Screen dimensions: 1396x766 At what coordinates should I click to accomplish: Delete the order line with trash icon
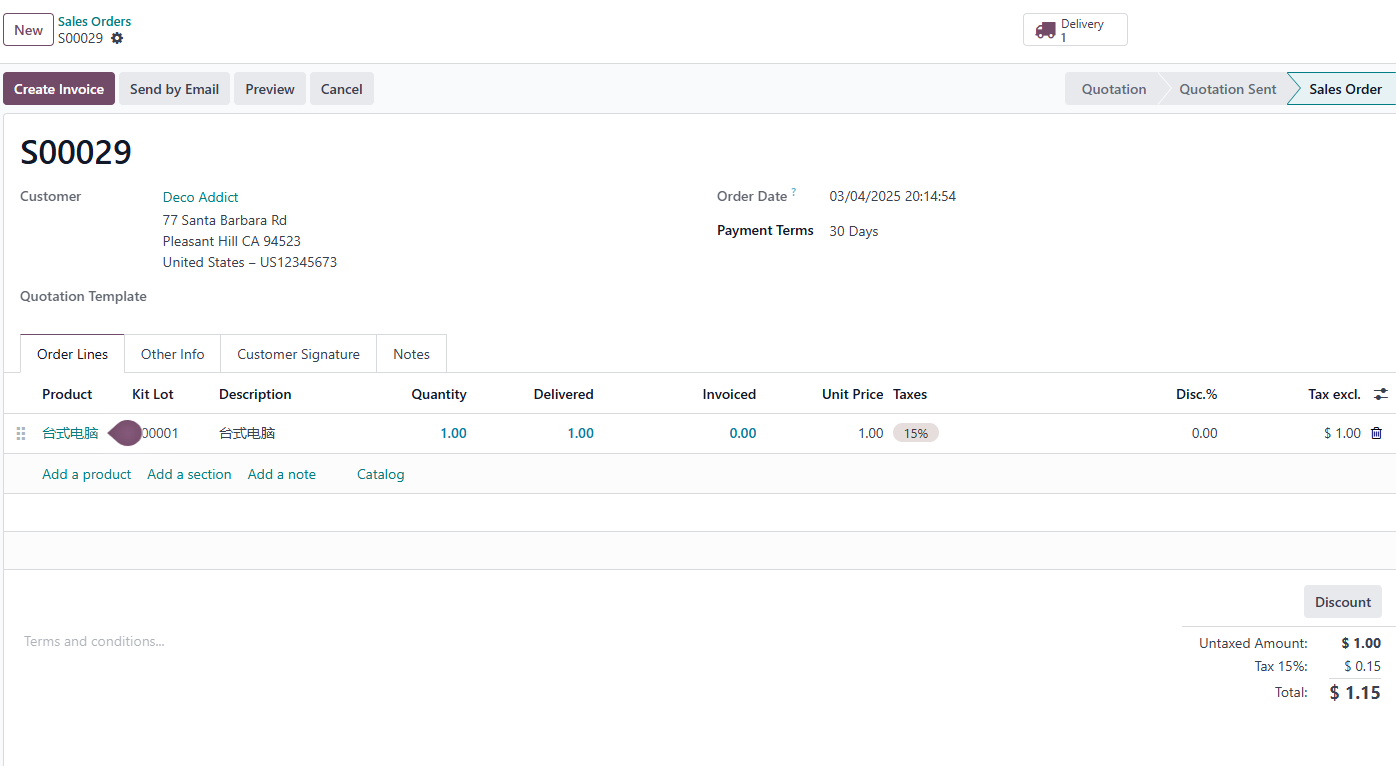click(x=1376, y=433)
